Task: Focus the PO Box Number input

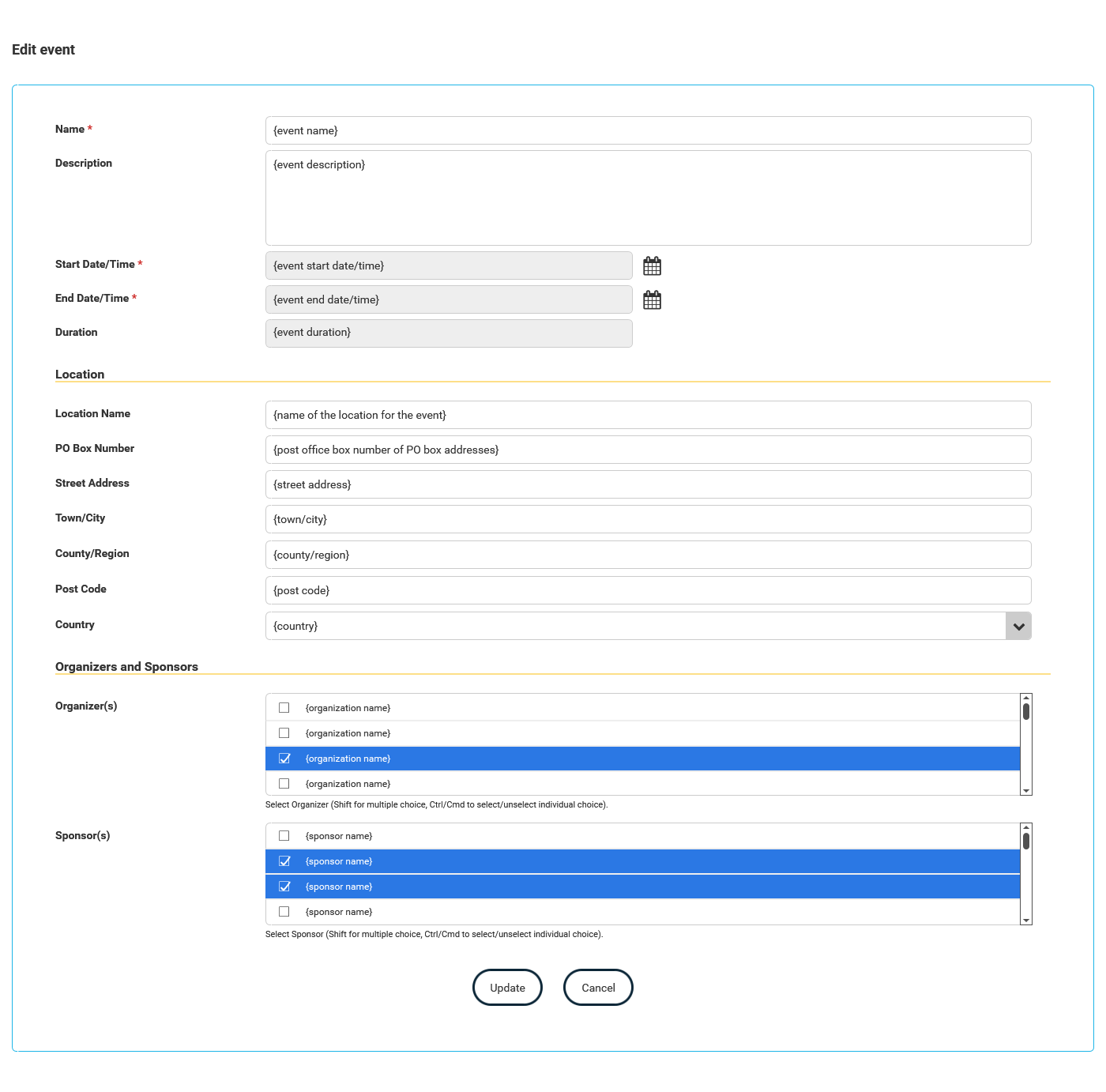Action: point(649,450)
